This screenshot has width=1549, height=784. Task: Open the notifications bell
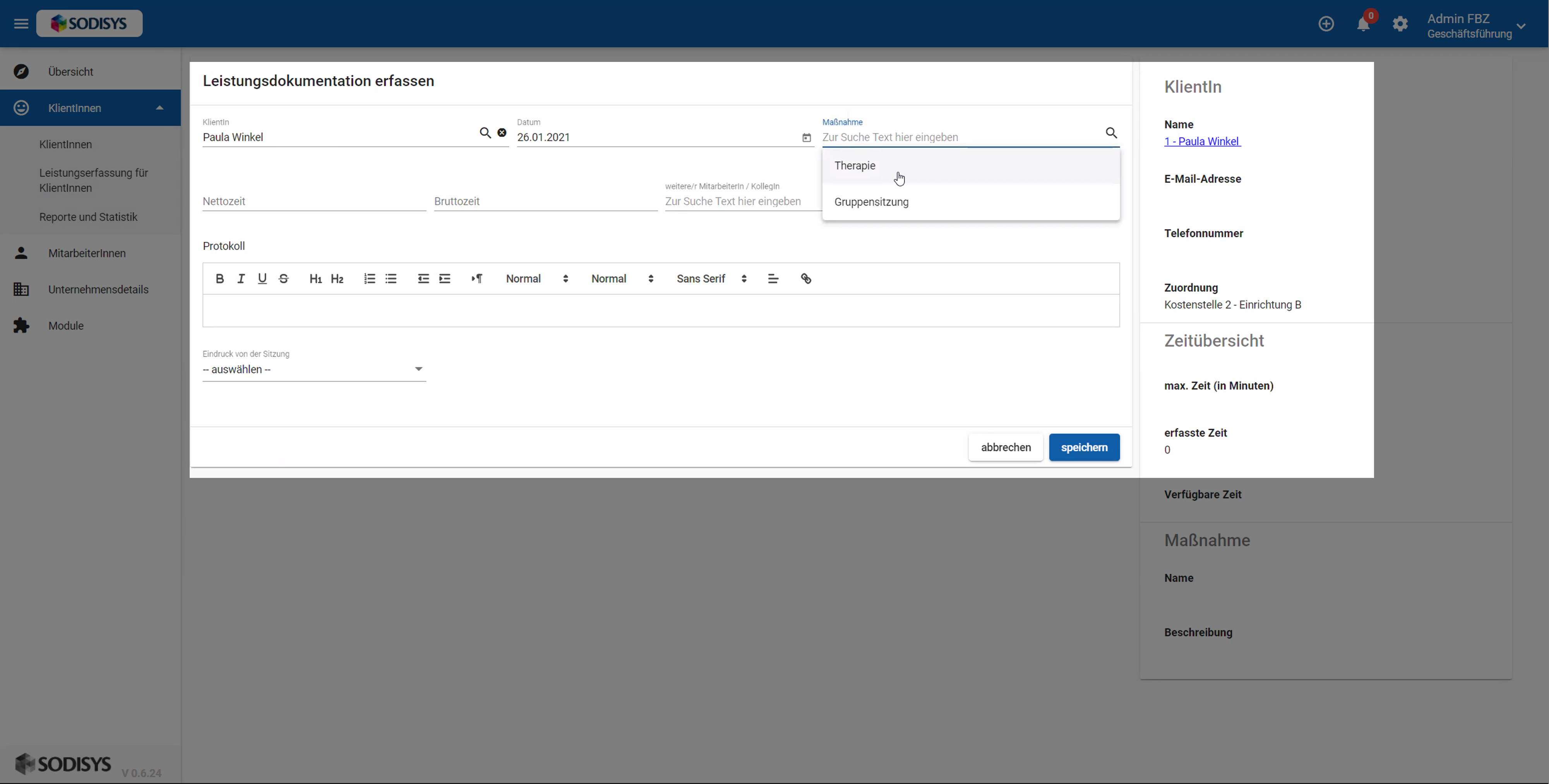pos(1363,24)
